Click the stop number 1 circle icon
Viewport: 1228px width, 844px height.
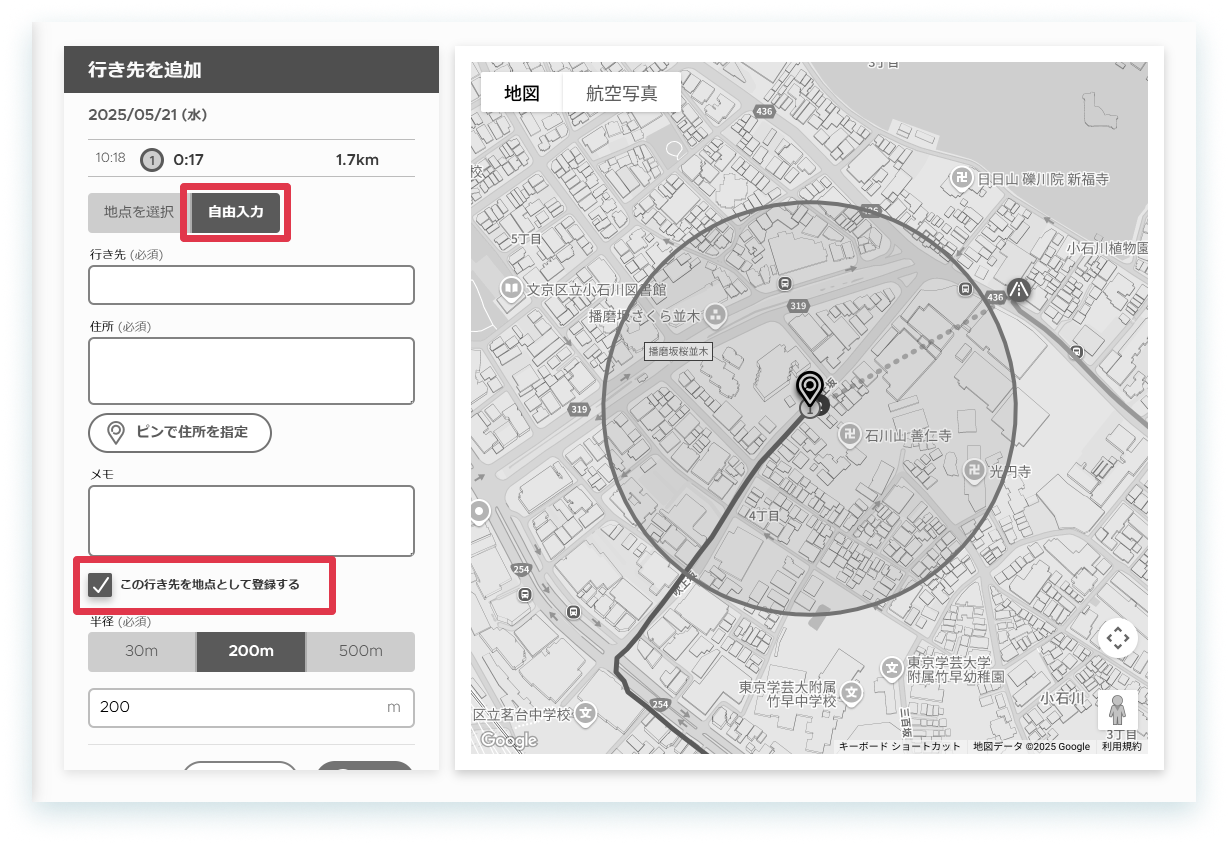point(151,159)
